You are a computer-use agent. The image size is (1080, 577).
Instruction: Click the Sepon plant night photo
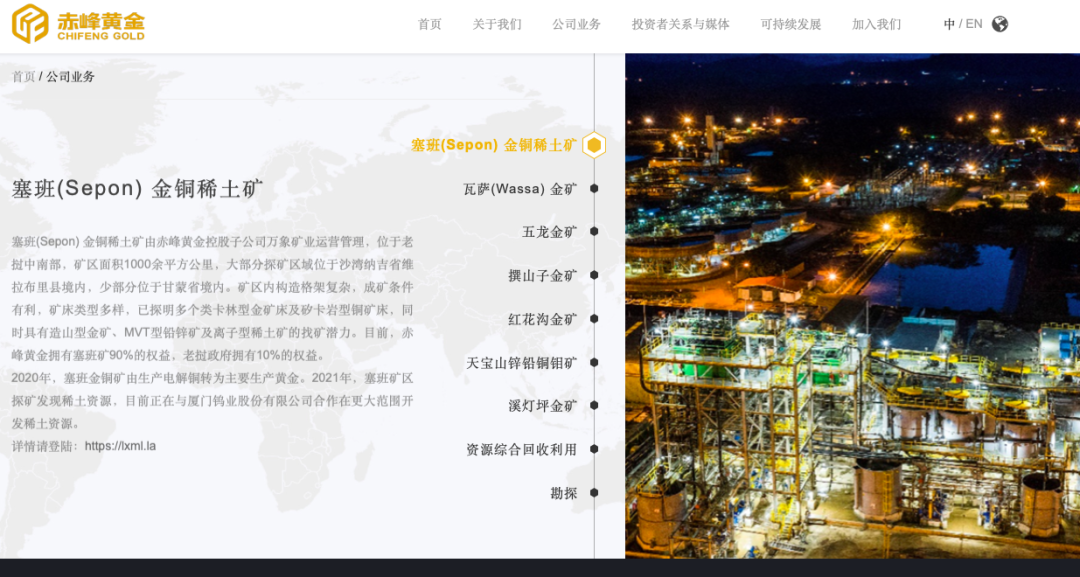coord(852,305)
